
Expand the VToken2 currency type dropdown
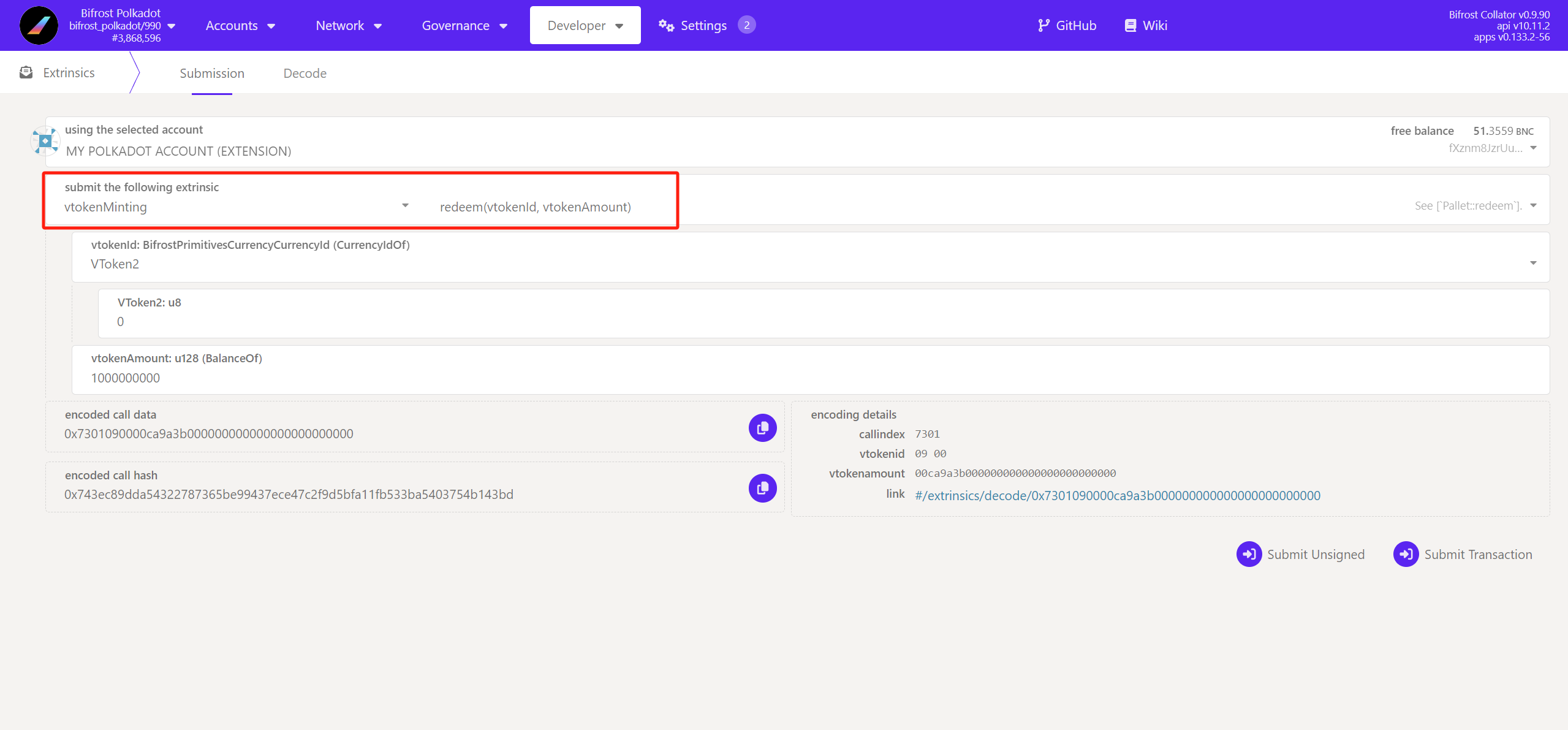[1532, 263]
